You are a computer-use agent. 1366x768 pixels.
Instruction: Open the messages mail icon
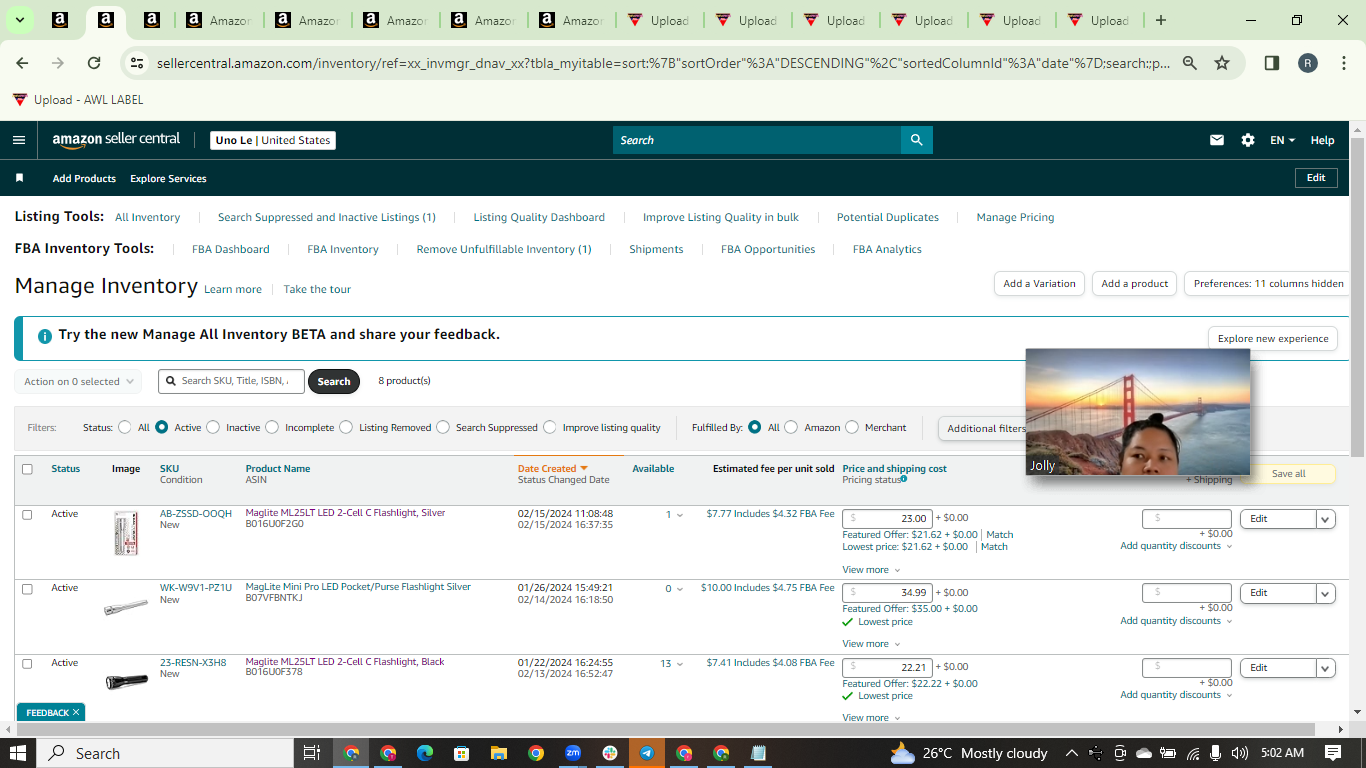1217,140
